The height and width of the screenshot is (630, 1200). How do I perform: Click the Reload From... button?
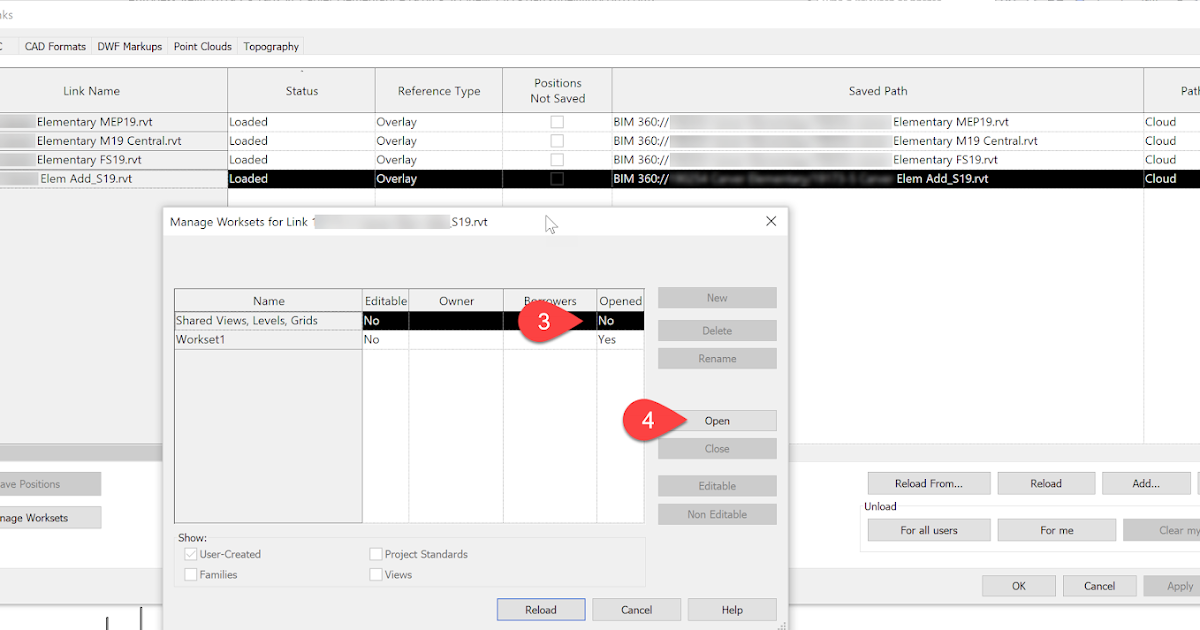pos(928,483)
